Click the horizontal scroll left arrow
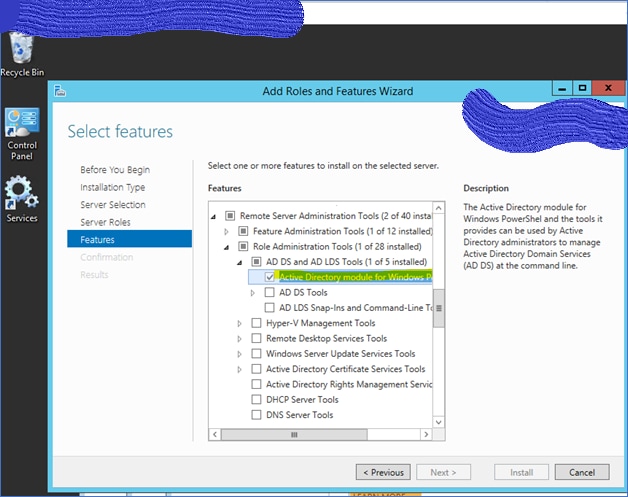This screenshot has height=497, width=628. click(x=215, y=435)
